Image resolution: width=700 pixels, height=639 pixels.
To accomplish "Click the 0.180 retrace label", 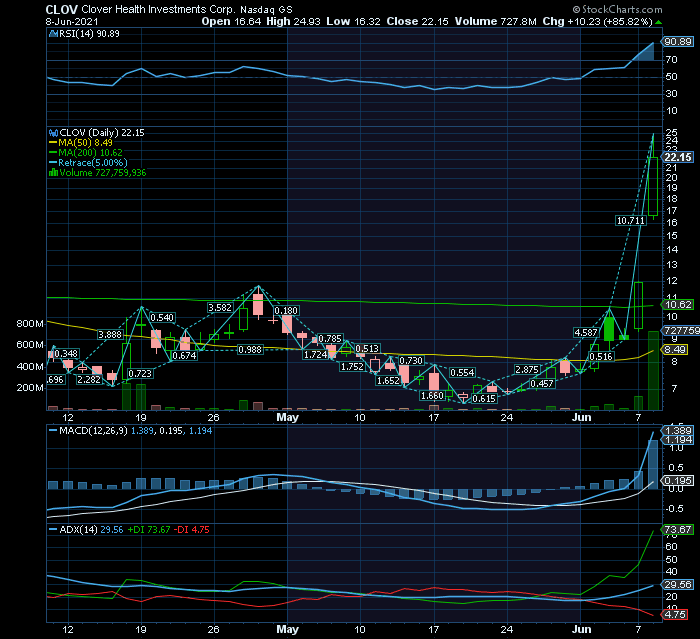I will pos(286,310).
